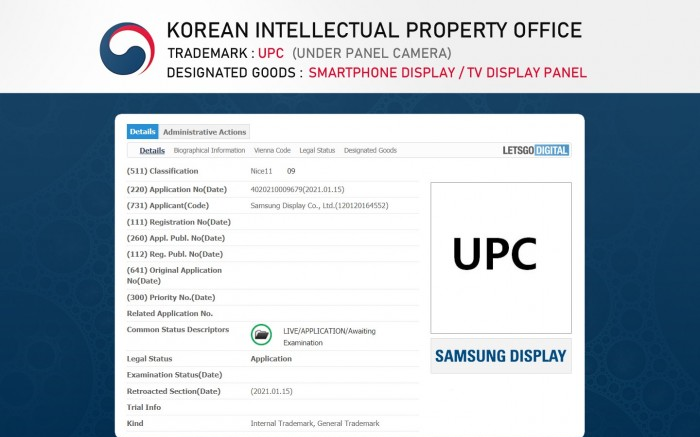Click the Korean Intellectual Property Office heading
Image resolution: width=700 pixels, height=437 pixels.
(375, 30)
